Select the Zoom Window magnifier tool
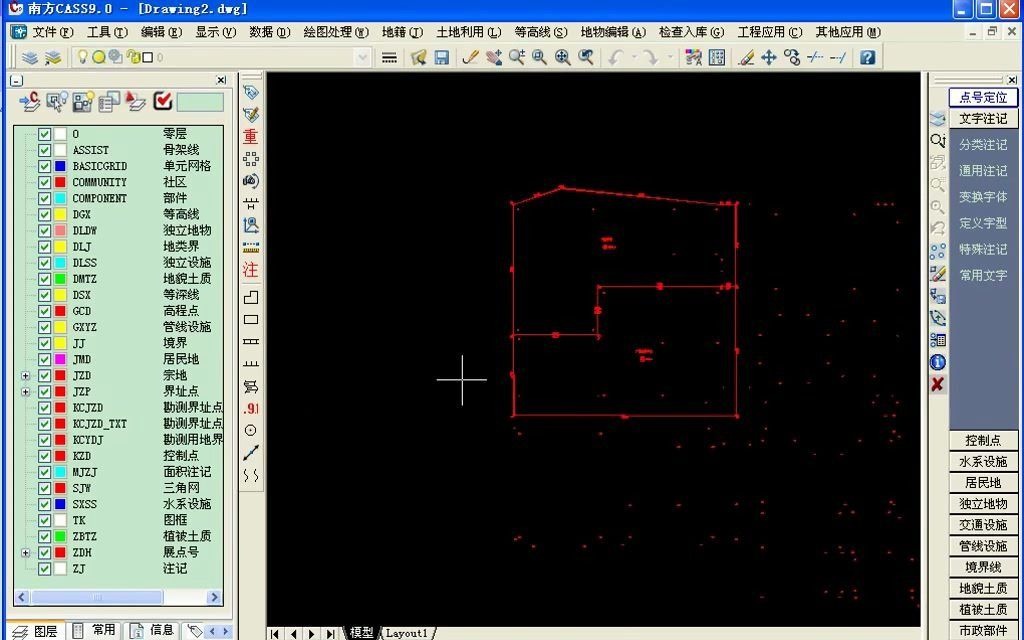The image size is (1024, 640). pos(538,57)
